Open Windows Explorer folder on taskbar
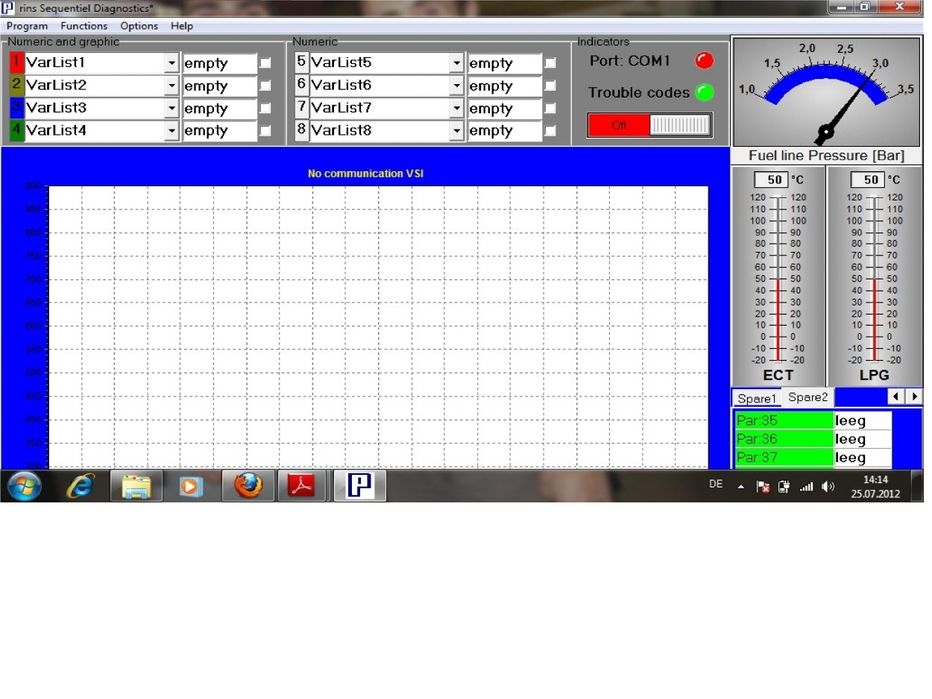The width and height of the screenshot is (932, 699). (x=136, y=486)
